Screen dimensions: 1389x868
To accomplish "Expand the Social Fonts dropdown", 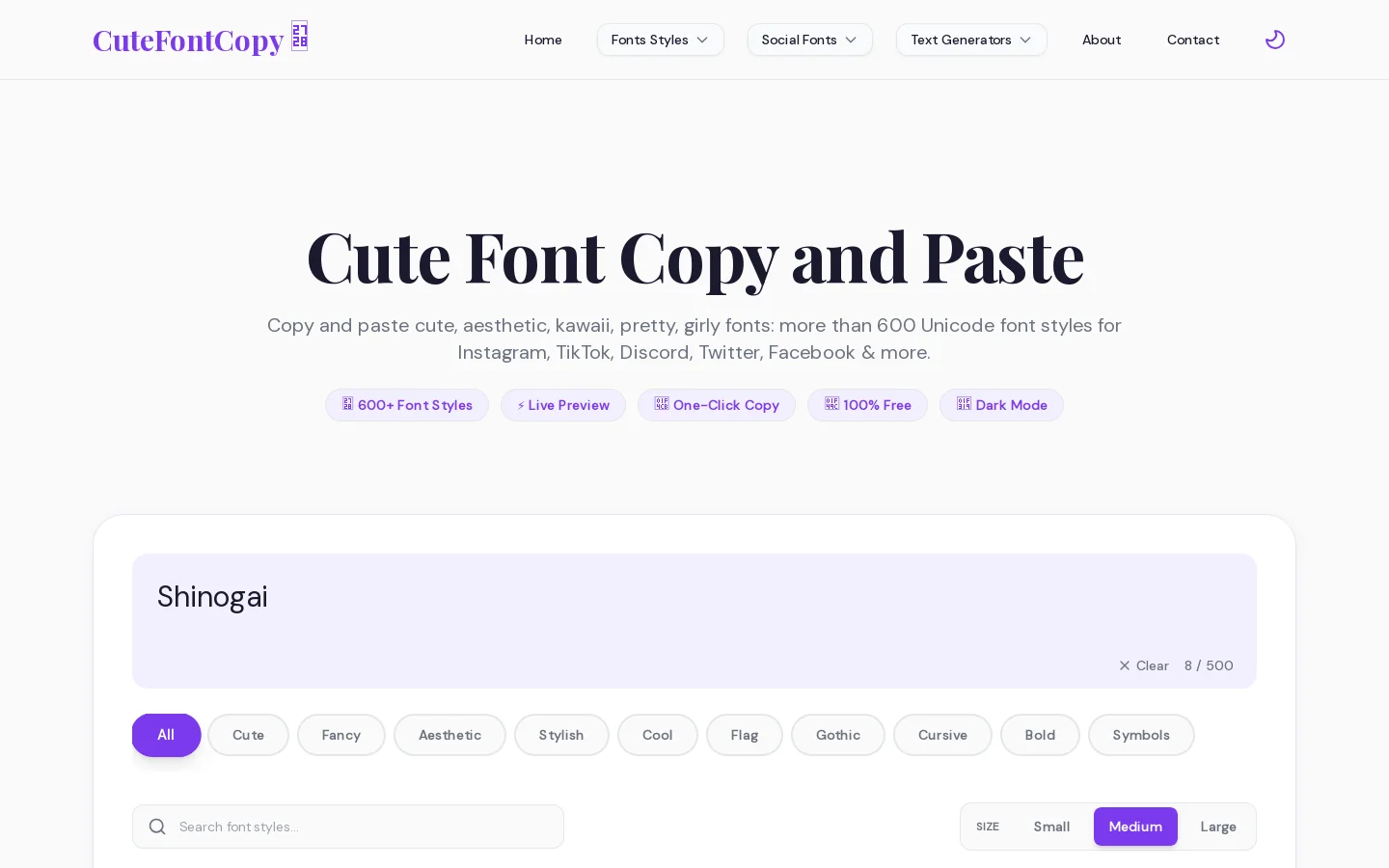I will (x=810, y=40).
